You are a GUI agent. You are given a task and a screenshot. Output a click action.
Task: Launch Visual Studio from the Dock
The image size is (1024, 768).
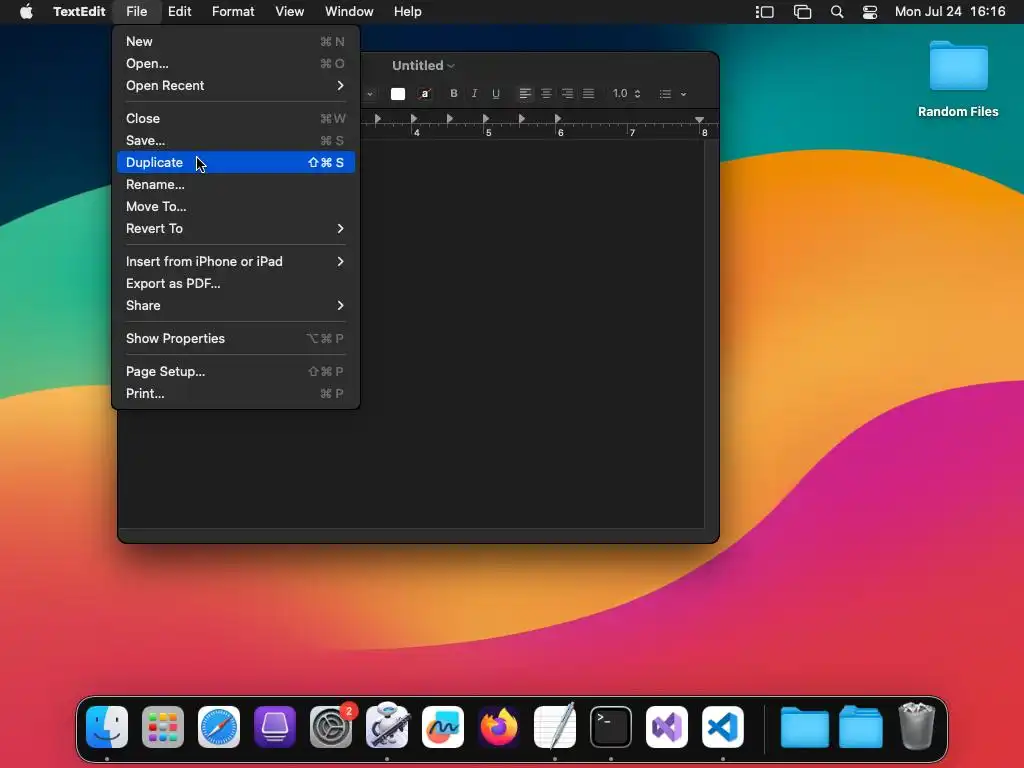pyautogui.click(x=667, y=727)
